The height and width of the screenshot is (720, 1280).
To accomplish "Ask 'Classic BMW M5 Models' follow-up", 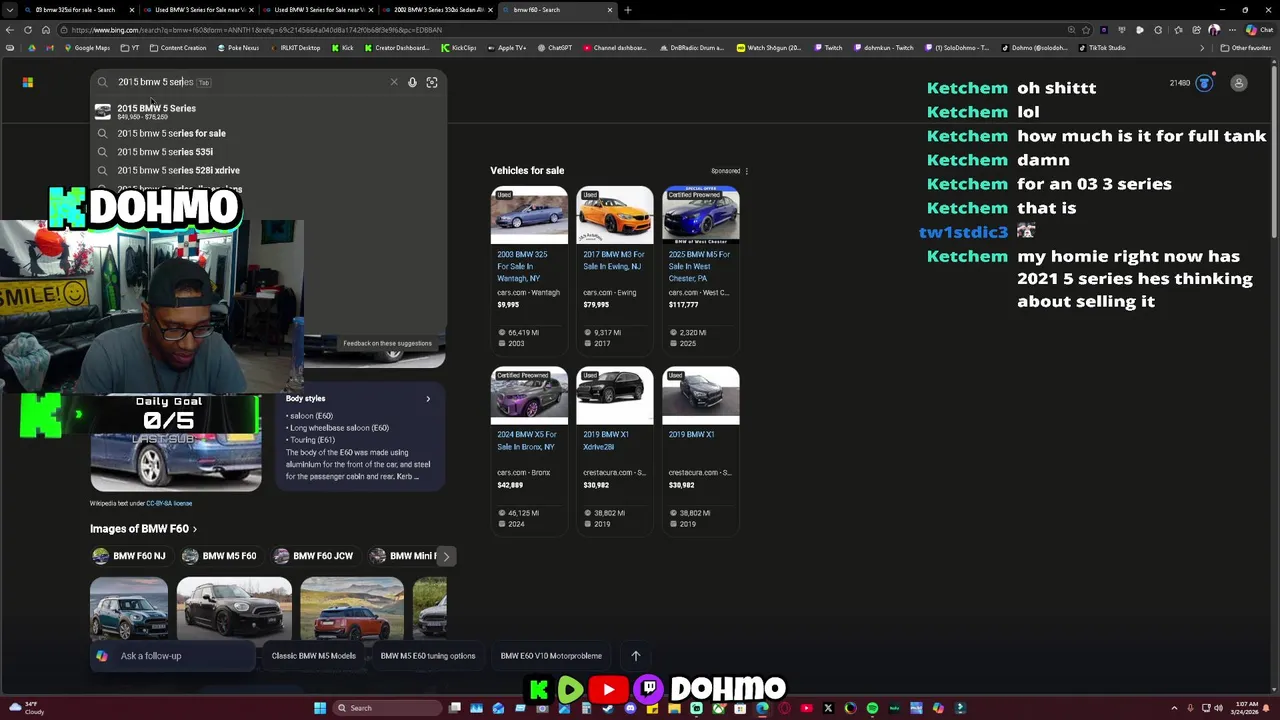I will [x=314, y=656].
